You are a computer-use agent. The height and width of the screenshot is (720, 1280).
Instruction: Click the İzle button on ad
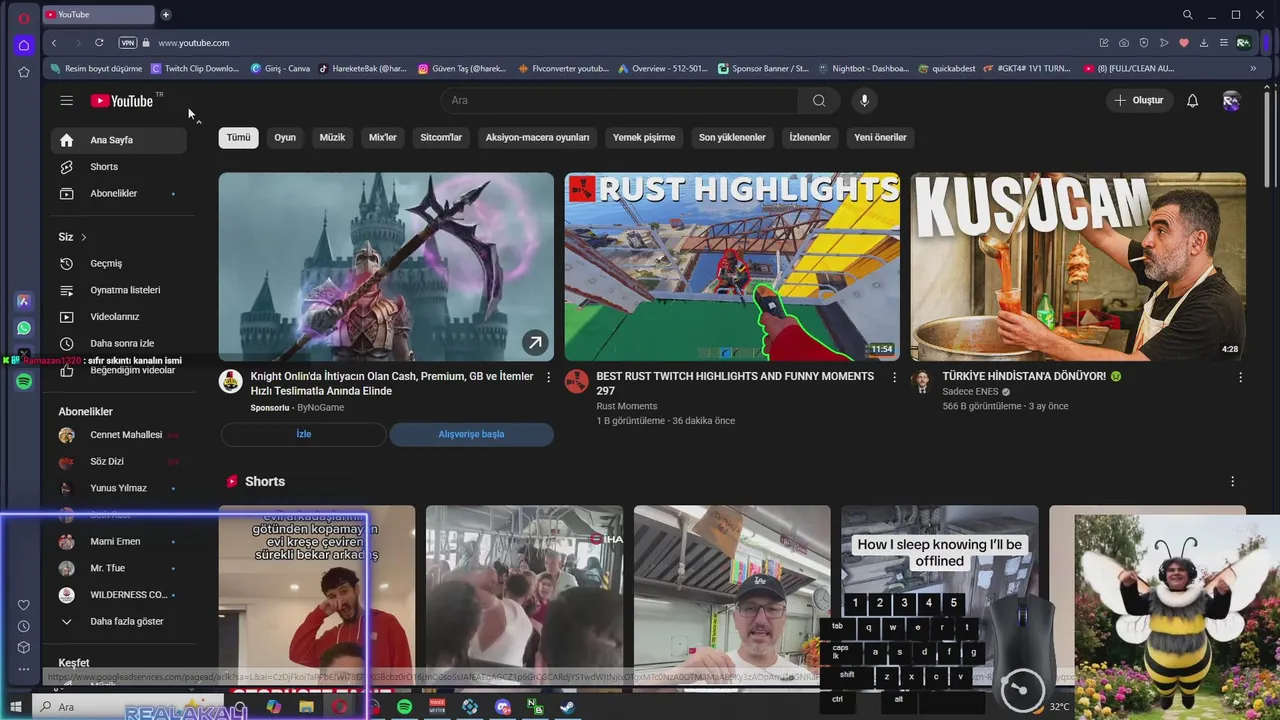coord(303,434)
